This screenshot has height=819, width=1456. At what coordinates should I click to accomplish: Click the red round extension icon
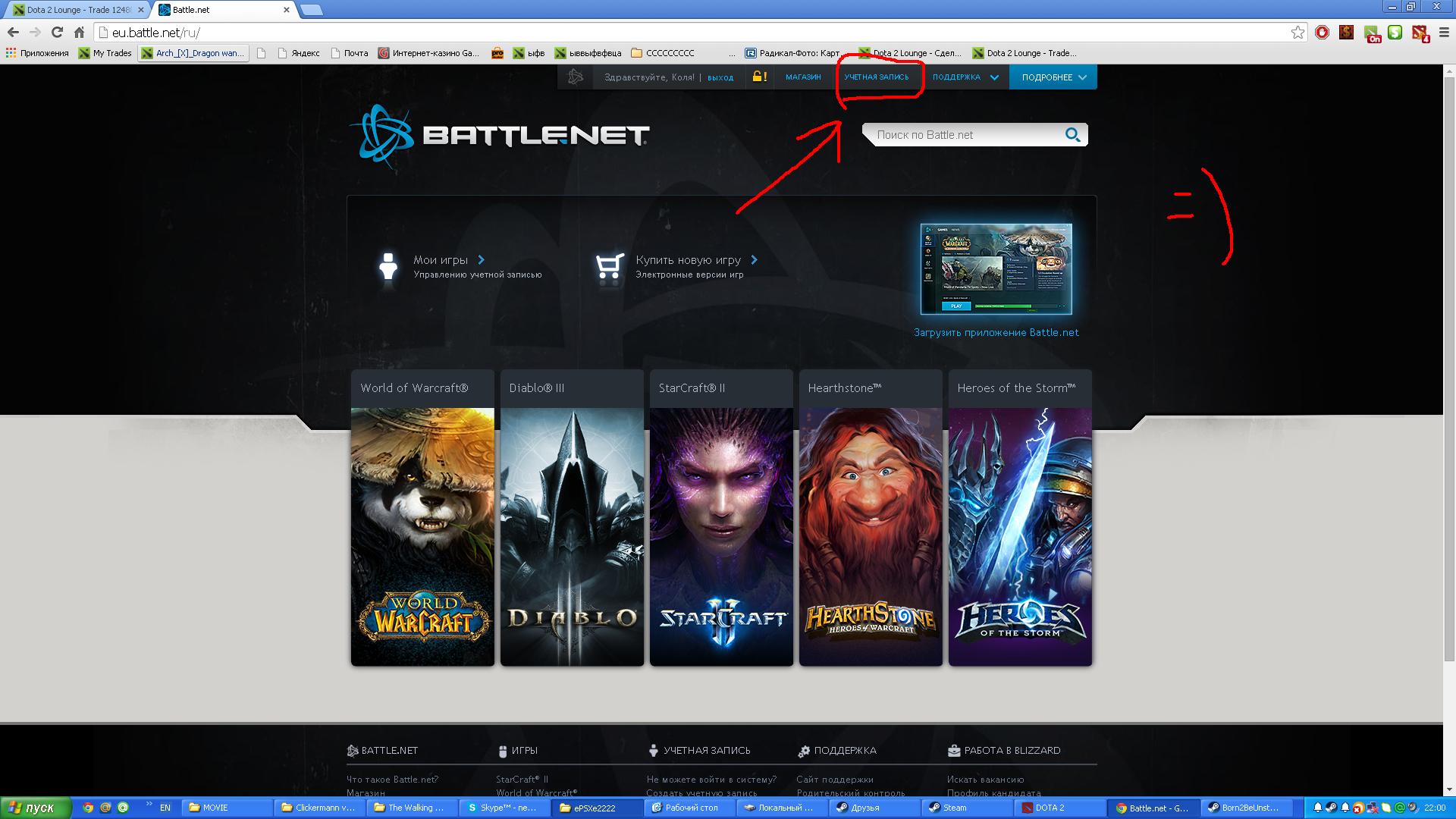(x=1323, y=32)
